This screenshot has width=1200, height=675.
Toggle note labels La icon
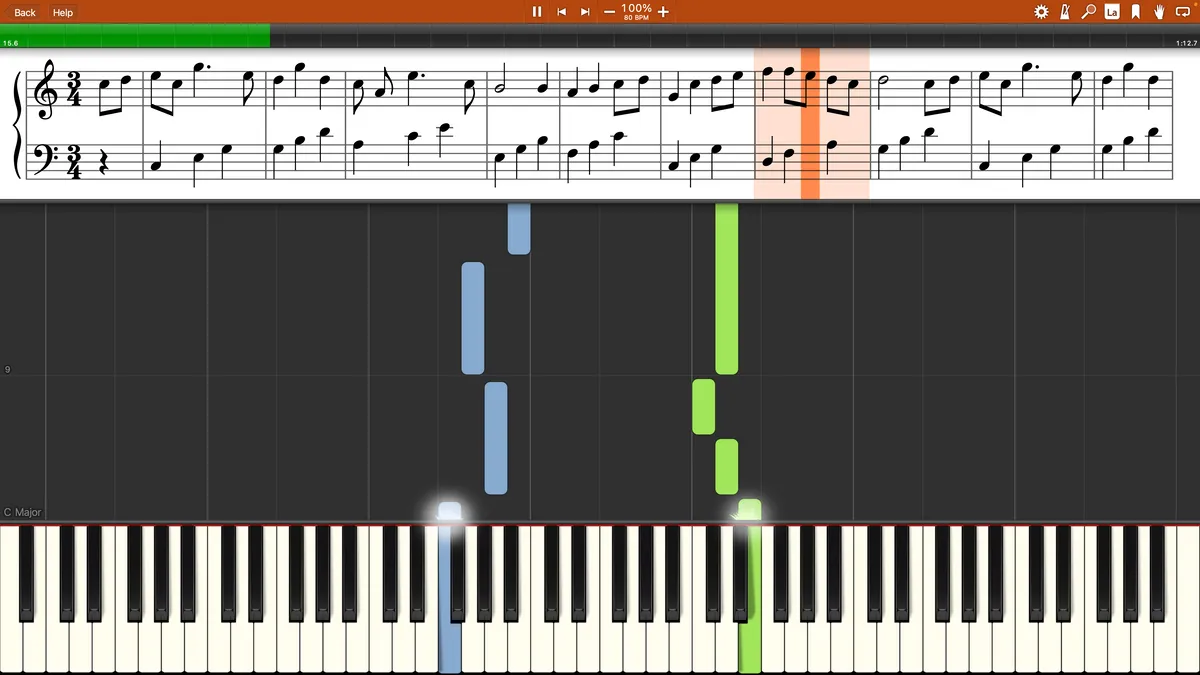click(x=1112, y=12)
